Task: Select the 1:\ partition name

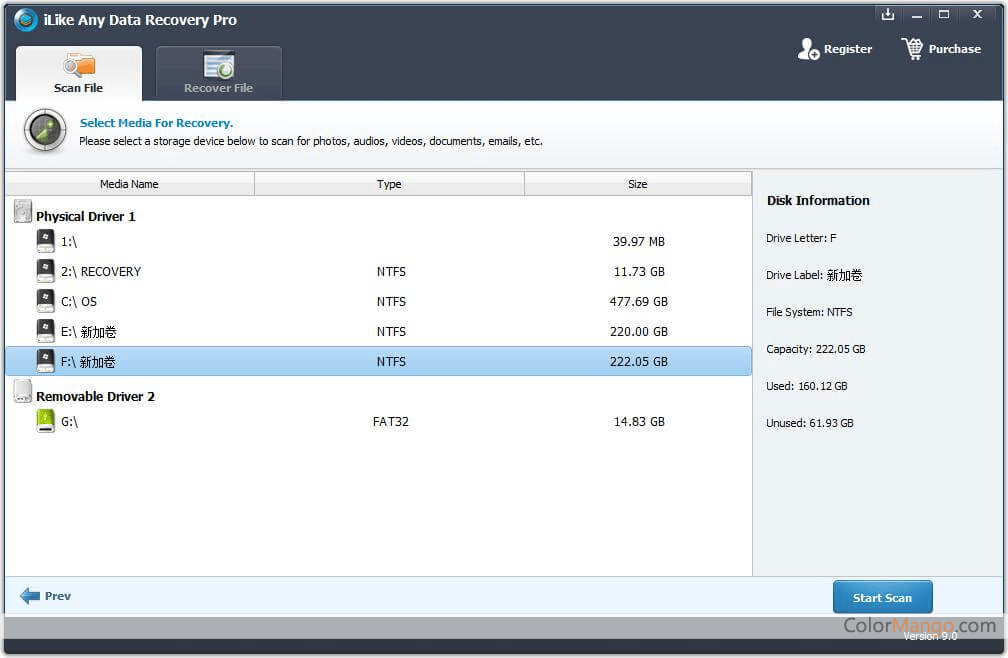Action: click(69, 242)
